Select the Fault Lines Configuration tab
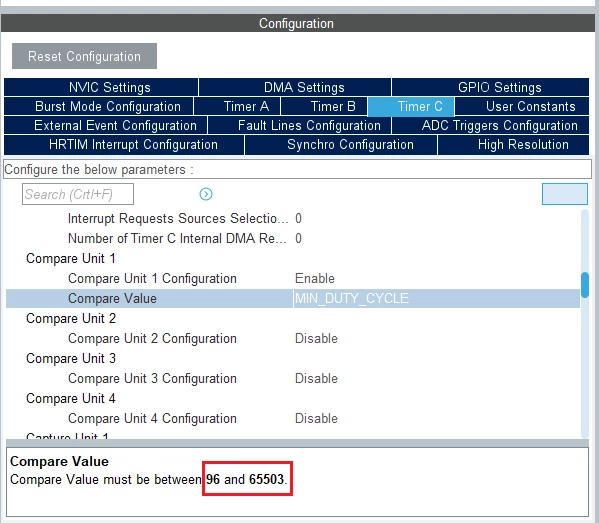Image resolution: width=599 pixels, height=523 pixels. pyautogui.click(x=300, y=125)
